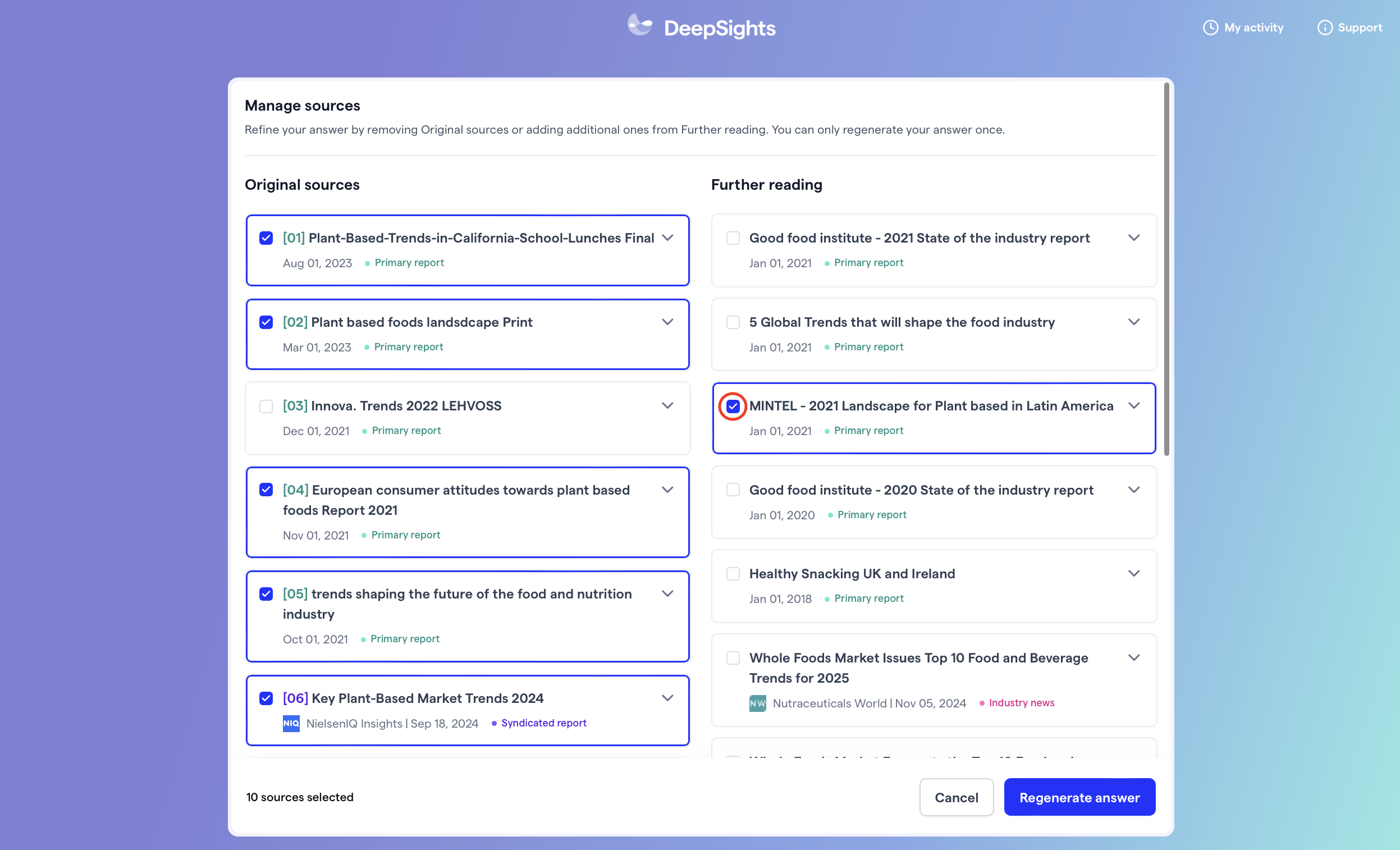Click 10 sources selected text
Viewport: 1400px width, 850px height.
pos(299,797)
